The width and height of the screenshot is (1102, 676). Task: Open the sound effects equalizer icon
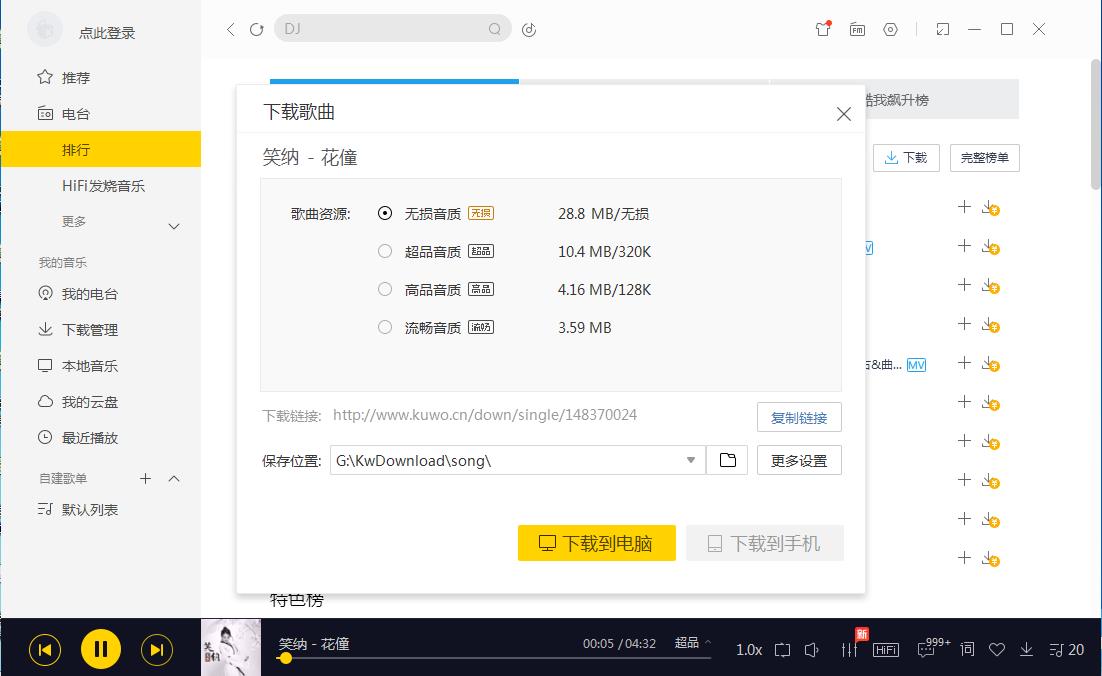848,649
